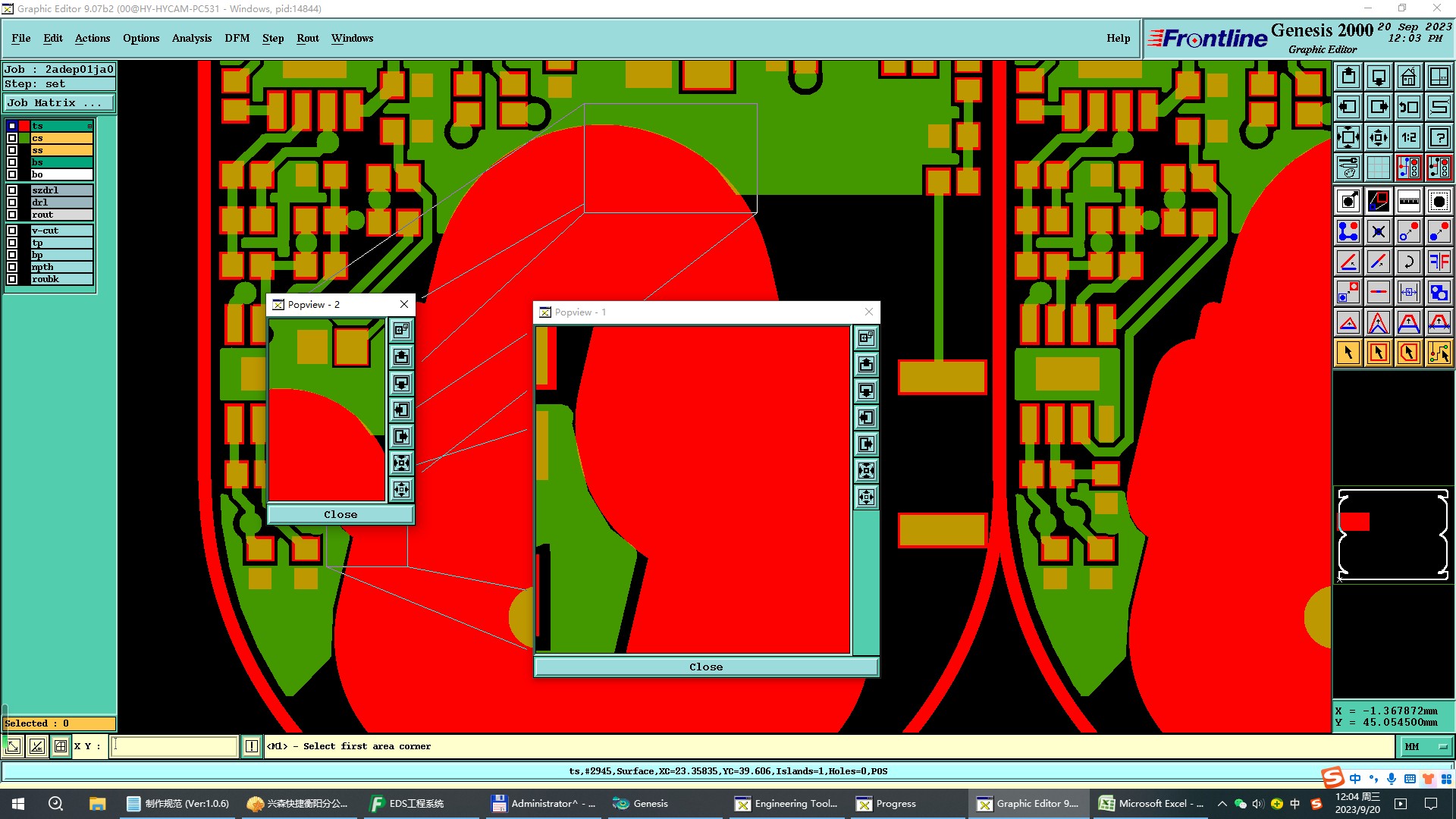Select the 1:2 zoom scale icon
This screenshot has width=1456, height=819.
tap(1408, 137)
